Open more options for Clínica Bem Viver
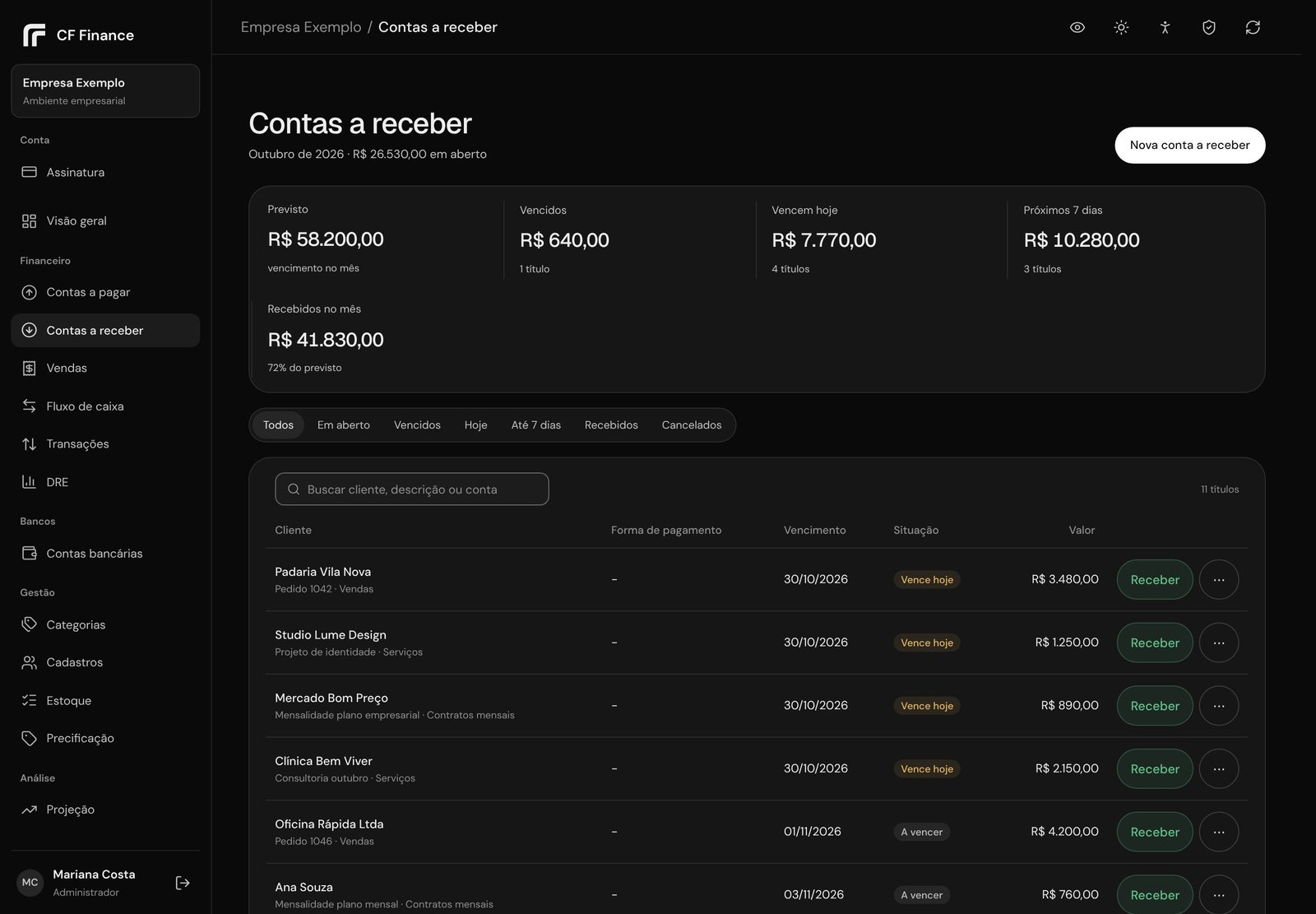 (1219, 769)
